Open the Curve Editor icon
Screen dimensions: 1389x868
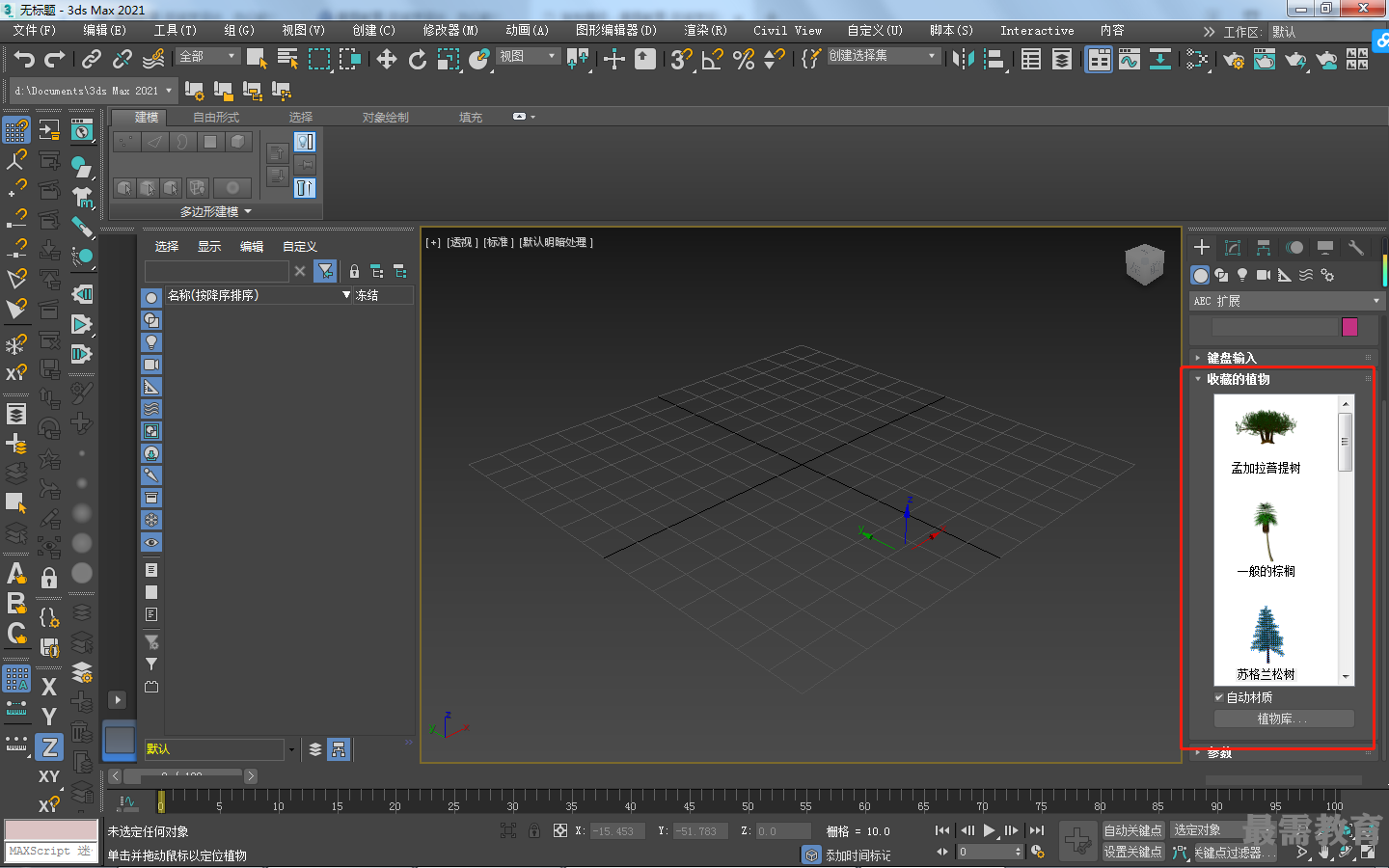(1130, 60)
